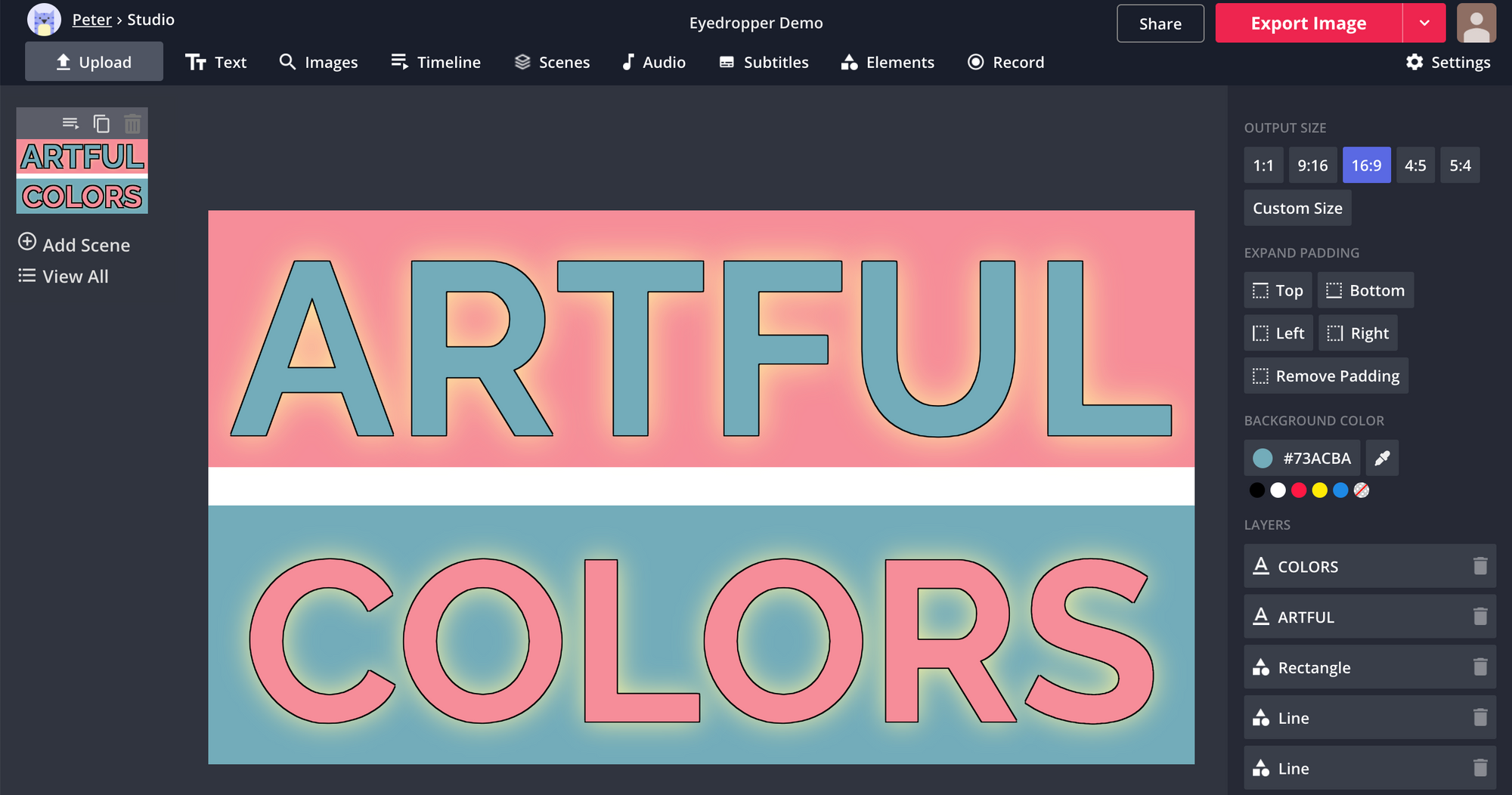1512x795 pixels.
Task: Click the eyedropper color picker icon
Action: click(x=1382, y=458)
